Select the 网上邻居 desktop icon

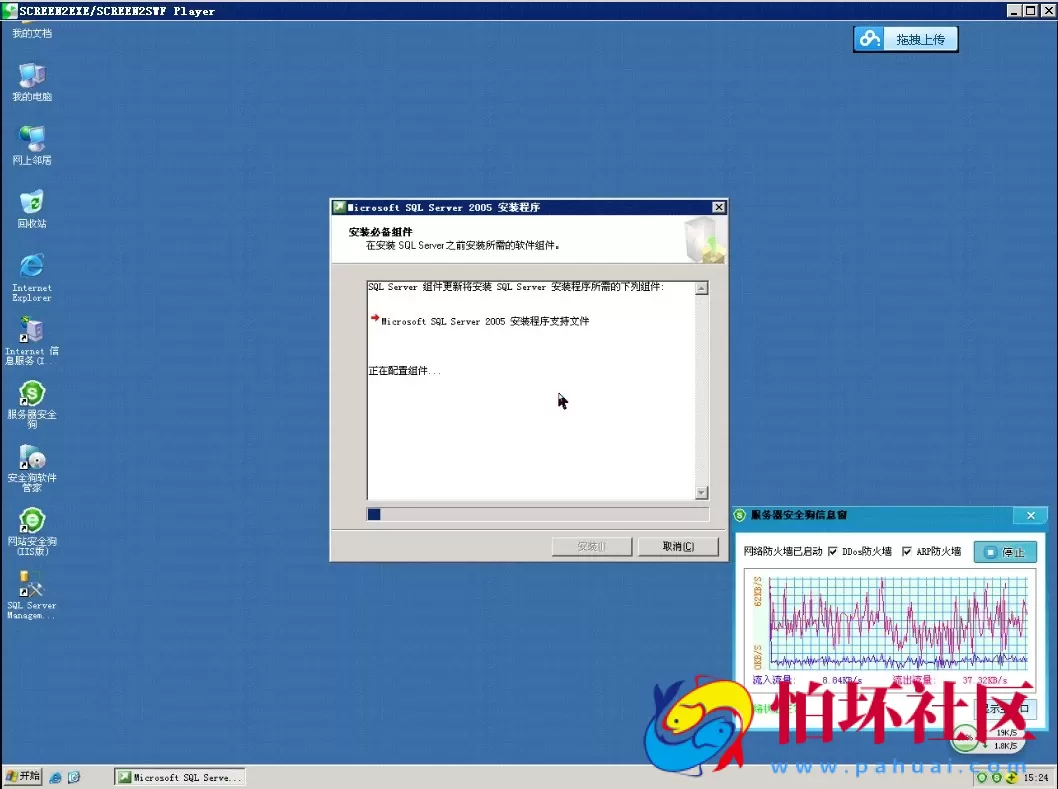[32, 140]
